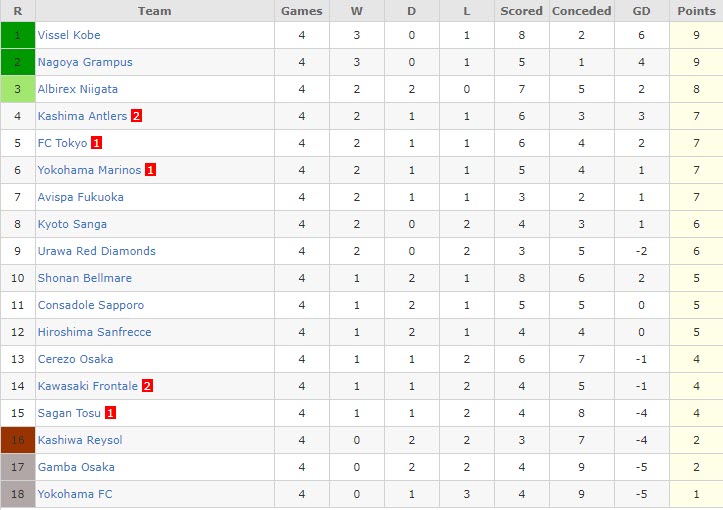The width and height of the screenshot is (723, 510).
Task: Sort the table by Points column header
Action: click(x=696, y=11)
